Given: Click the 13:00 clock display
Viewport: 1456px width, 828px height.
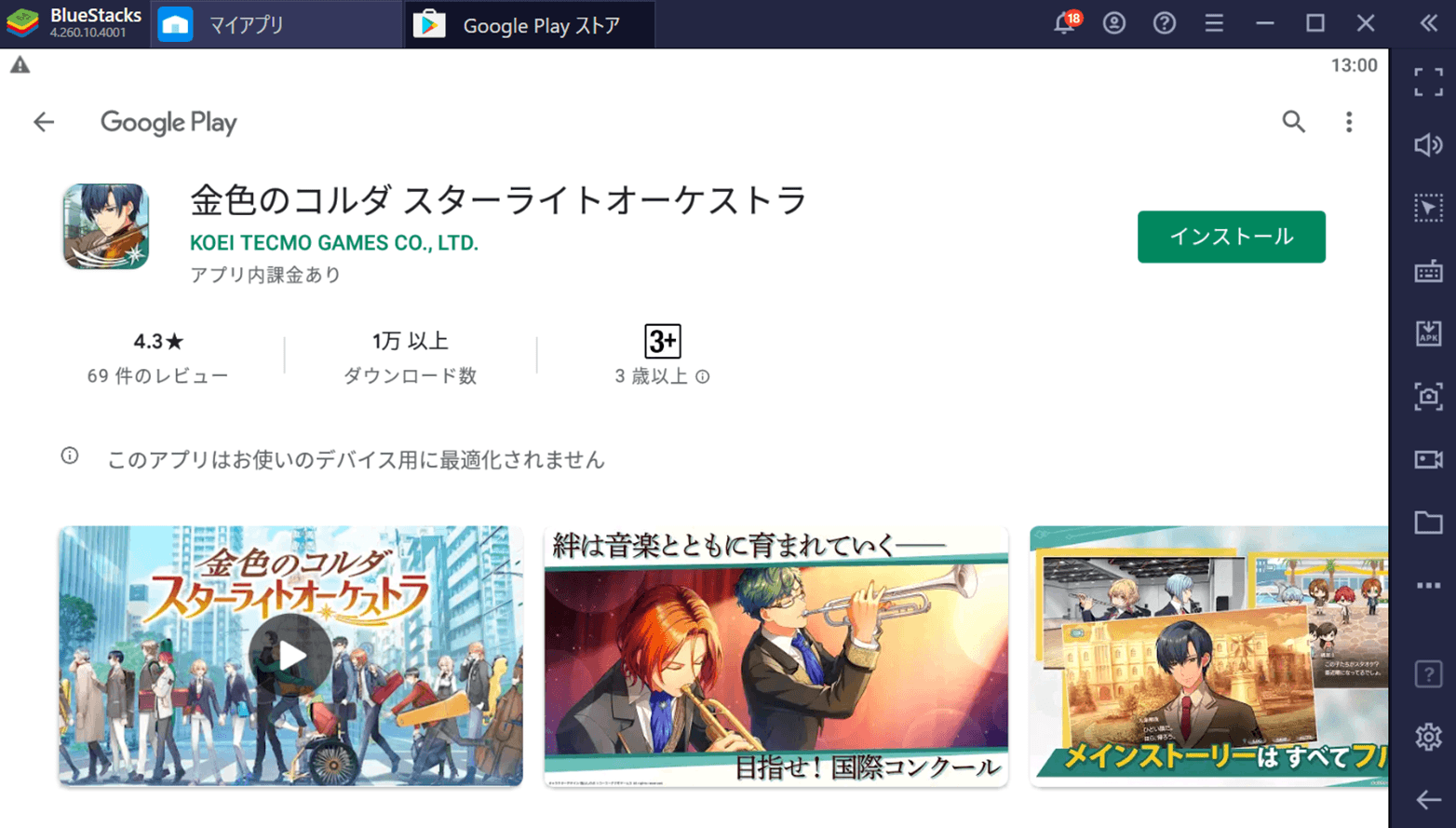Looking at the screenshot, I should [1354, 65].
